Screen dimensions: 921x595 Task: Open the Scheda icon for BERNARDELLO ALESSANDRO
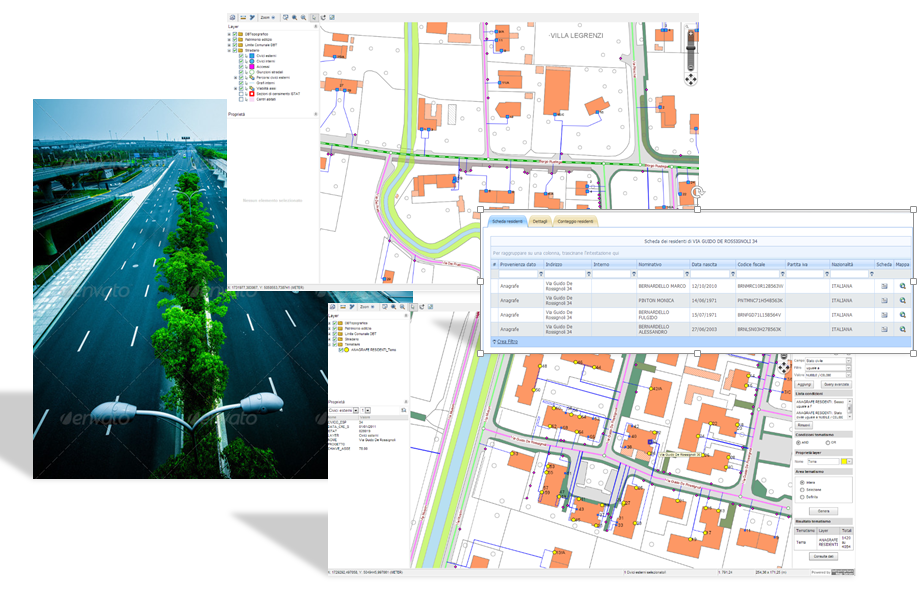884,329
